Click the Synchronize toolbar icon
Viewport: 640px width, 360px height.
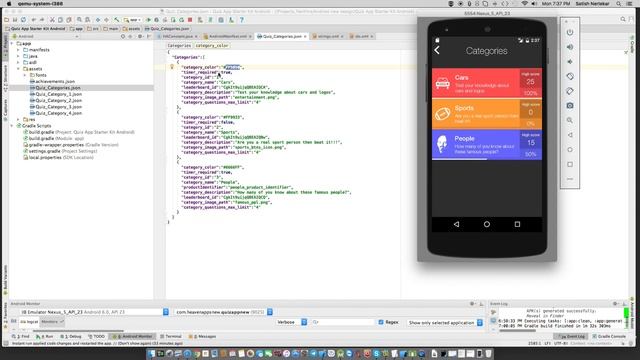tap(24, 20)
